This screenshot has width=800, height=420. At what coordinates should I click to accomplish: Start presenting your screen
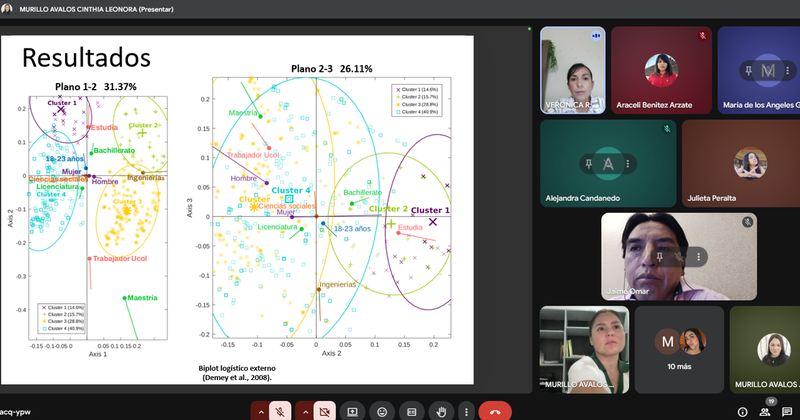pos(353,411)
